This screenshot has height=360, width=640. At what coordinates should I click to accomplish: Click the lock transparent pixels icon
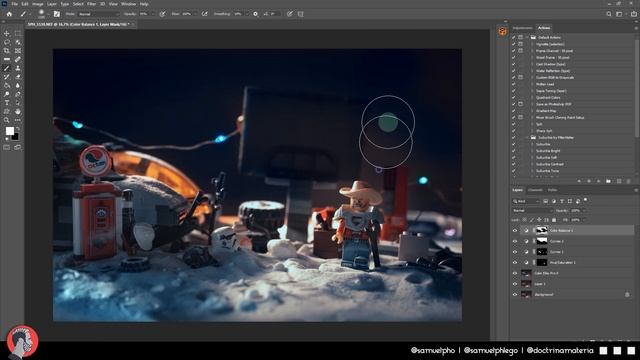pyautogui.click(x=524, y=220)
